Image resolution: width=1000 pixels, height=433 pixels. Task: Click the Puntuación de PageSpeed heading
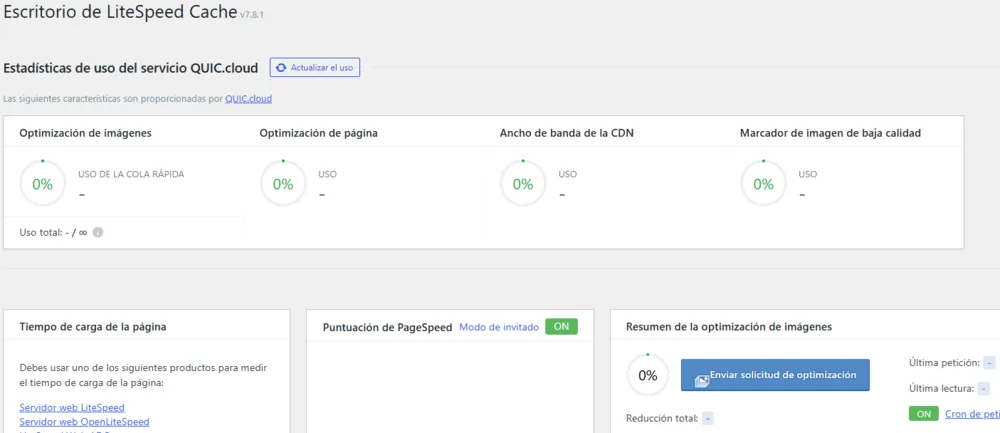click(387, 327)
